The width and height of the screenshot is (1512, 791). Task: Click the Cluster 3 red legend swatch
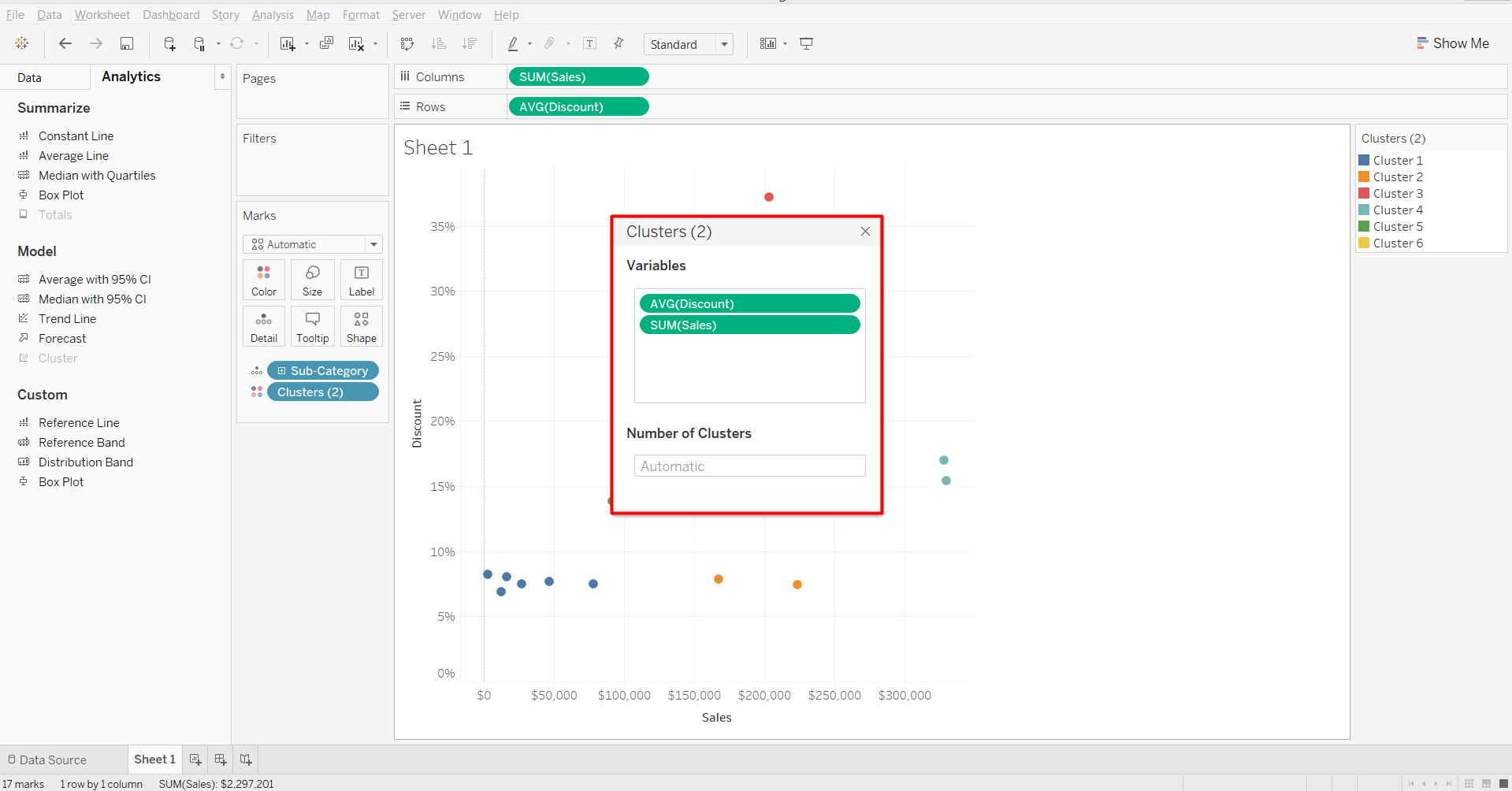coord(1364,194)
